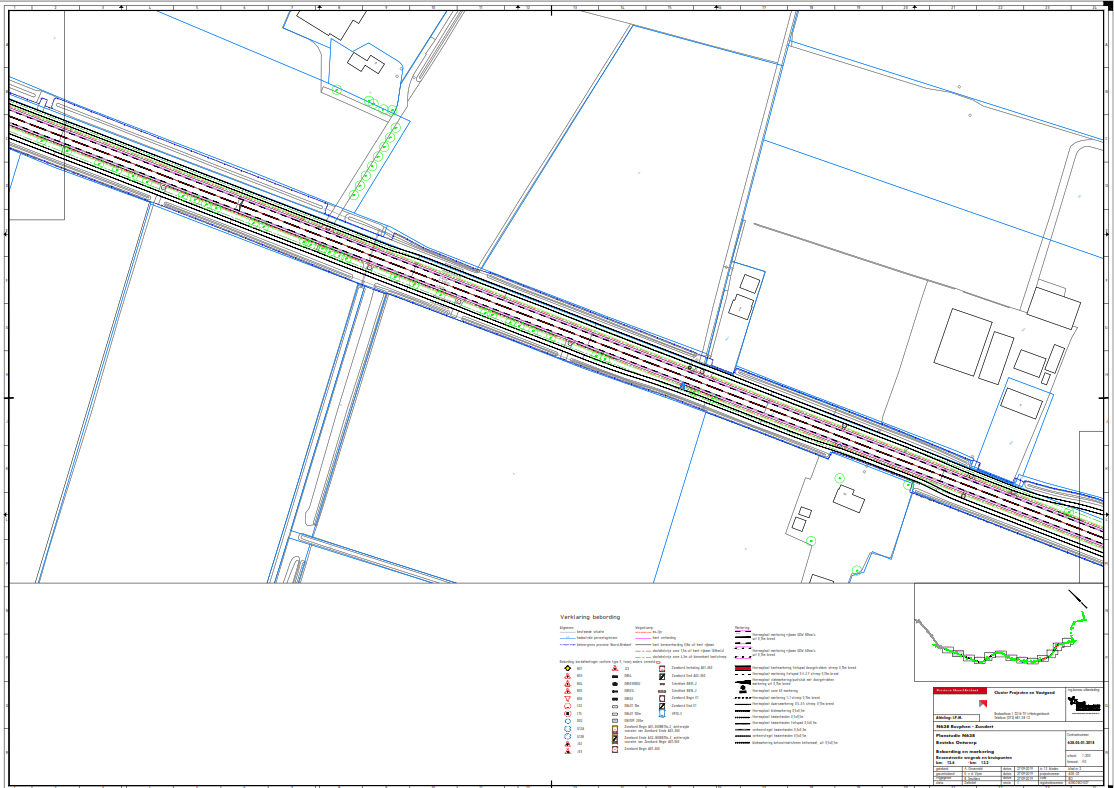Click the magenta kant verharding line sample
This screenshot has width=1114, height=788.
tap(643, 638)
